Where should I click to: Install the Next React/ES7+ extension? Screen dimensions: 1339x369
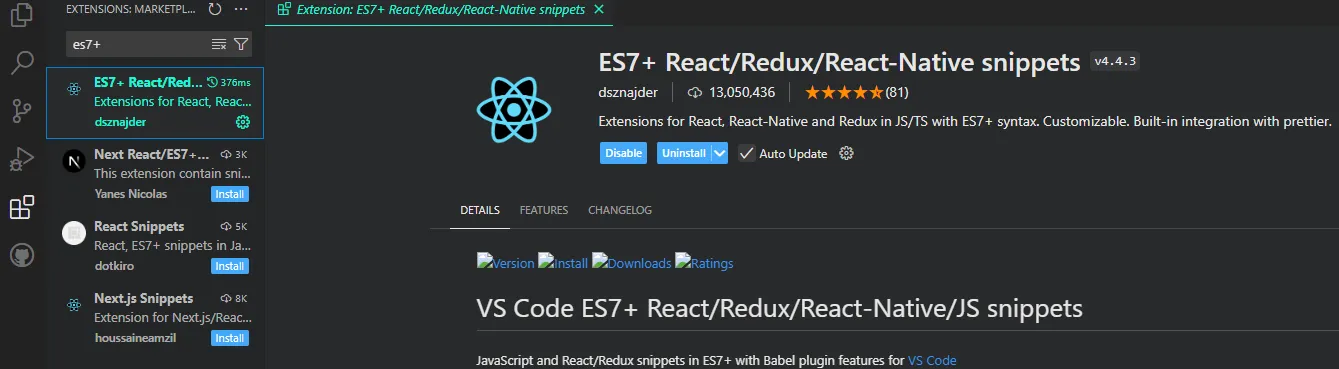(x=230, y=194)
